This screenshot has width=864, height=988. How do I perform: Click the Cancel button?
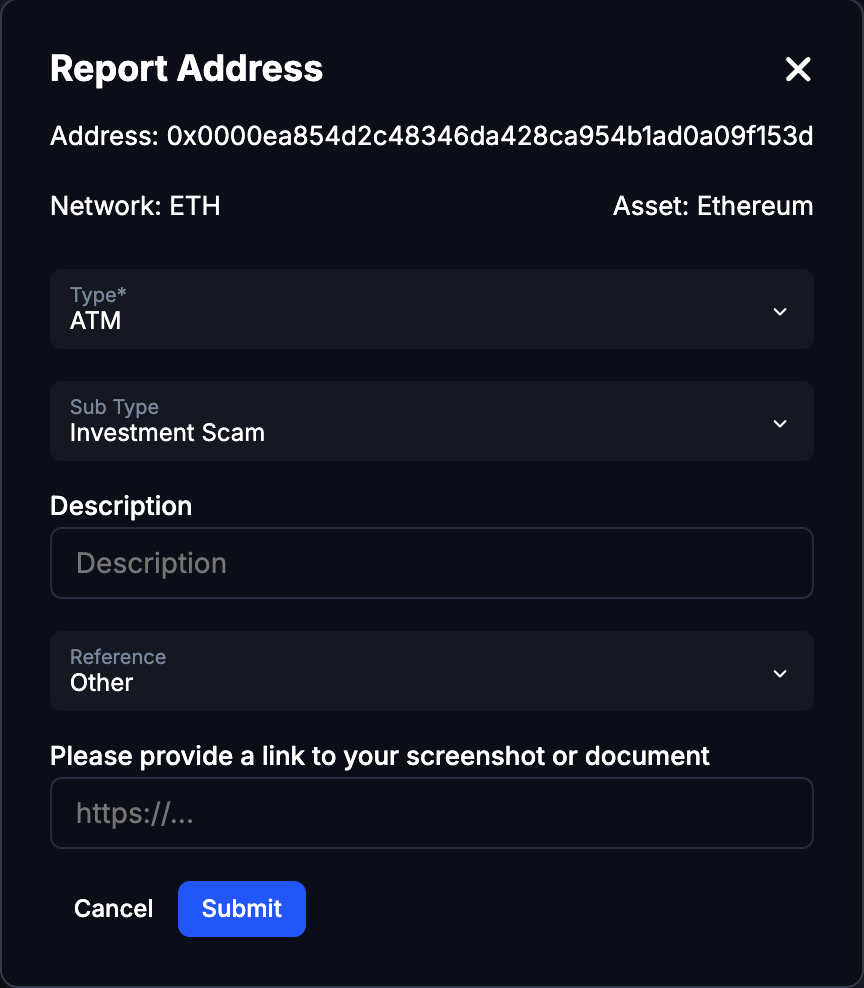pyautogui.click(x=113, y=909)
